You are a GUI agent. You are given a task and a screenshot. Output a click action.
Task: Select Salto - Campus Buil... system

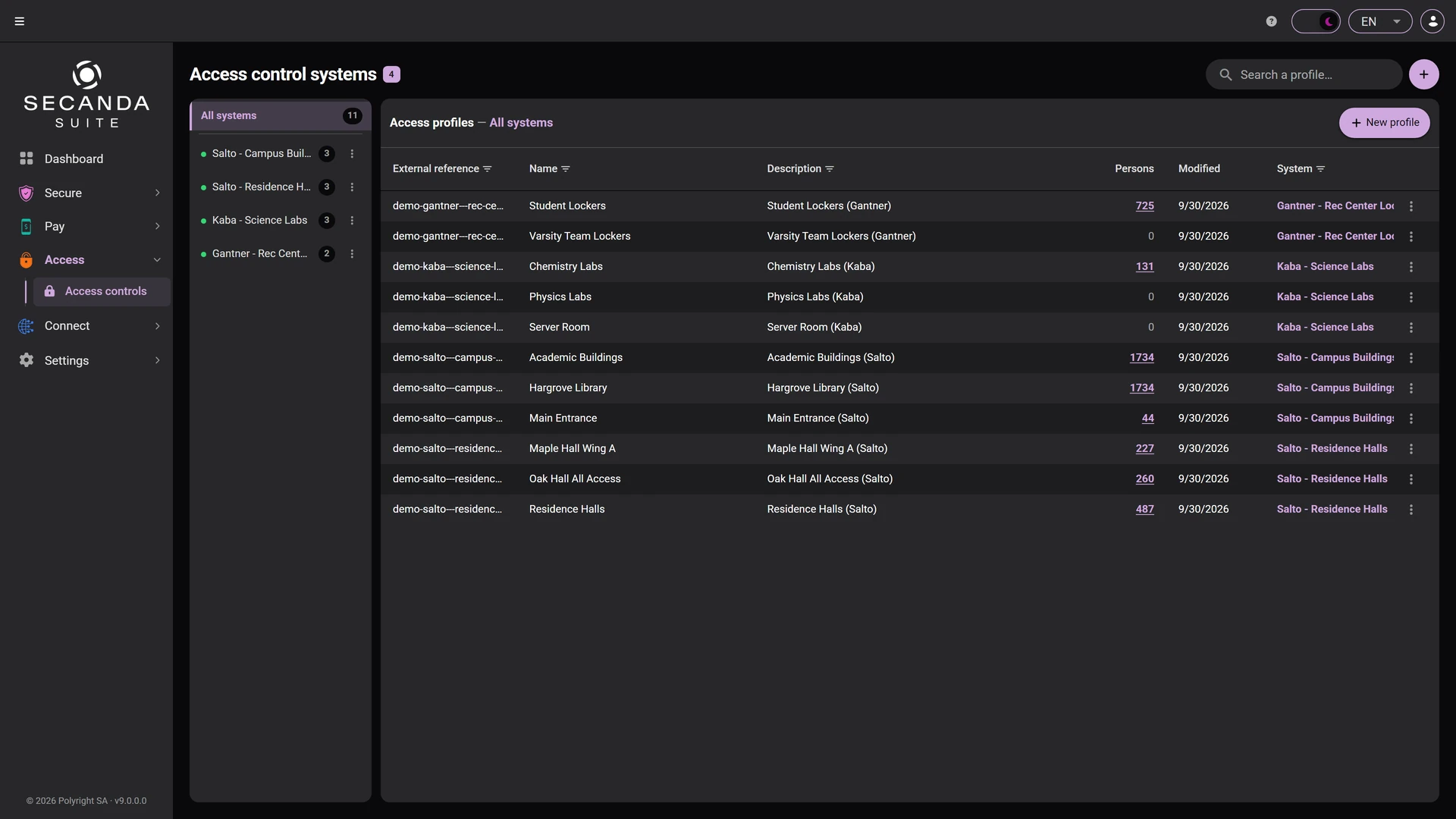click(262, 153)
